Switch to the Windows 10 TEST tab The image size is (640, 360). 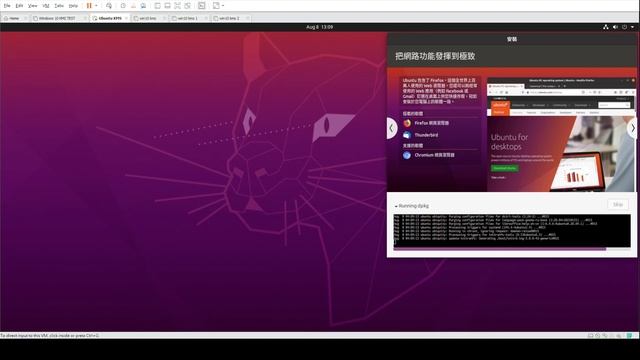click(59, 18)
